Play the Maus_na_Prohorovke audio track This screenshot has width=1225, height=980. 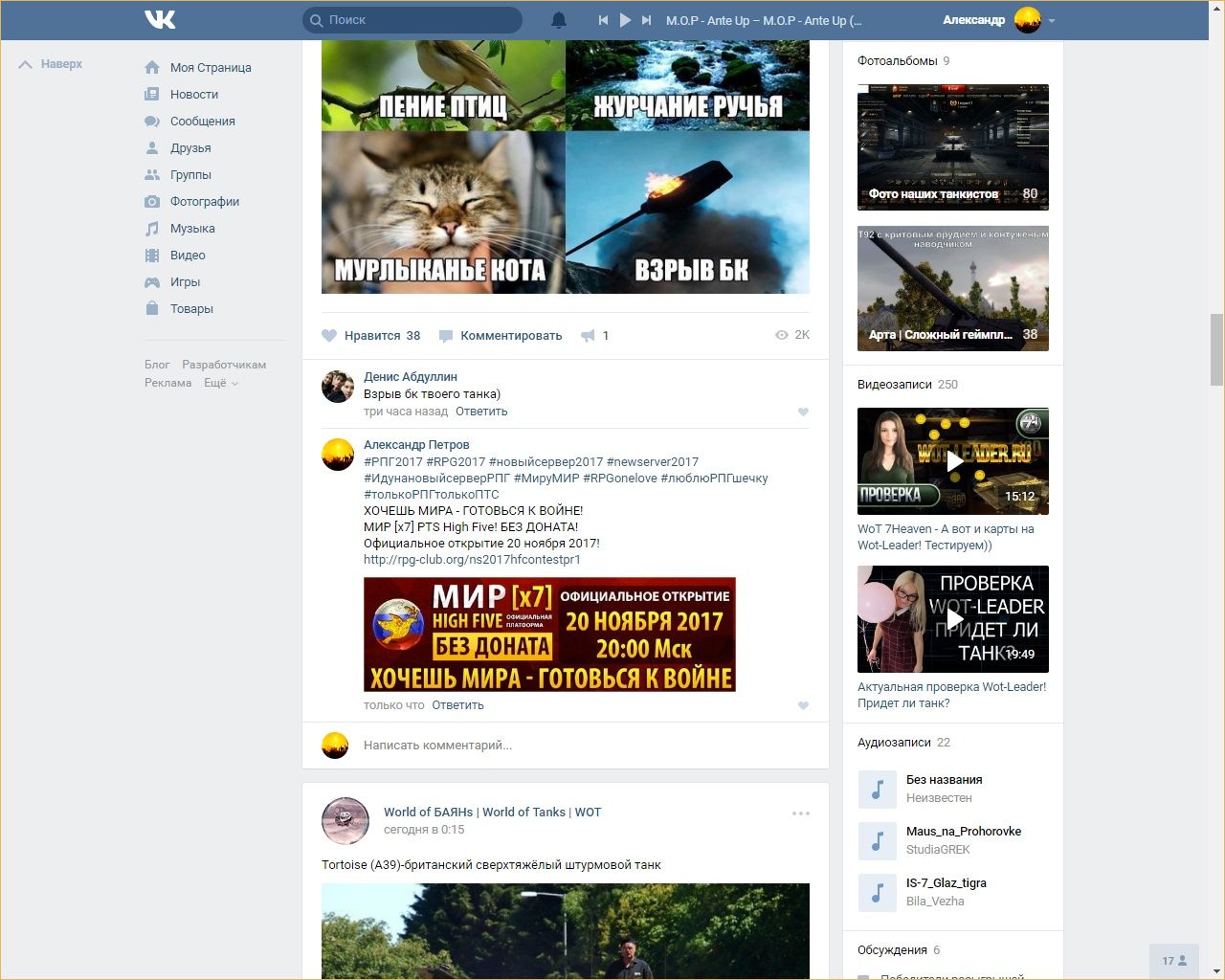pyautogui.click(x=877, y=840)
